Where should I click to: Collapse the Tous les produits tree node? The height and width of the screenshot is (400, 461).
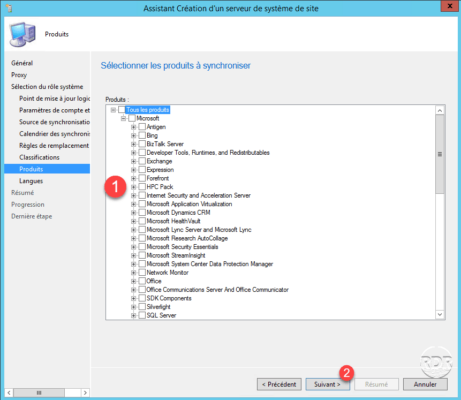coord(113,110)
